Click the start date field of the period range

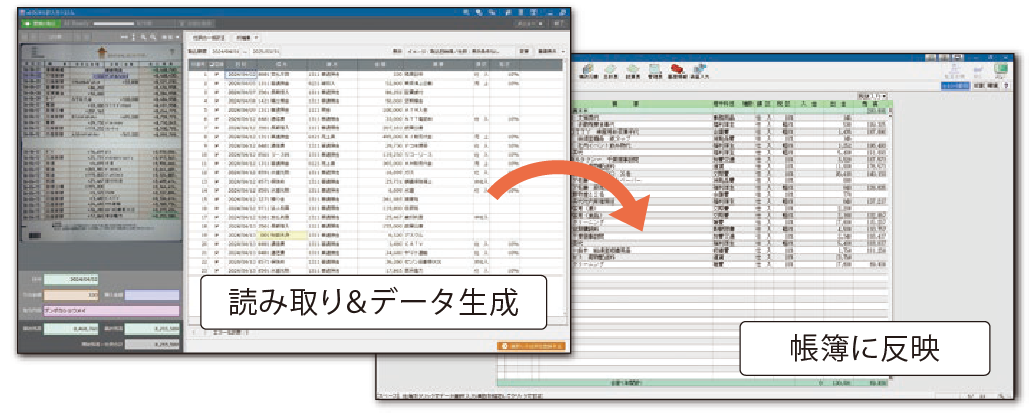pyautogui.click(x=225, y=51)
